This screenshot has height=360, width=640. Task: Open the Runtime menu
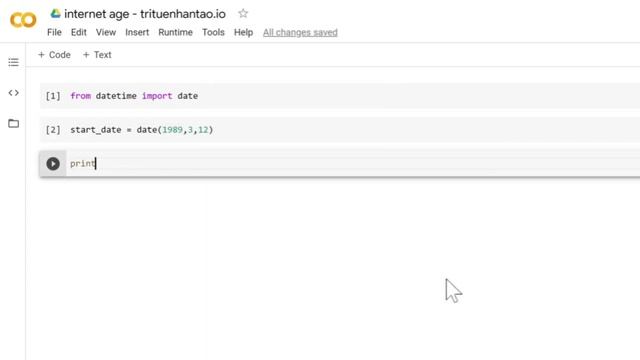(x=175, y=32)
